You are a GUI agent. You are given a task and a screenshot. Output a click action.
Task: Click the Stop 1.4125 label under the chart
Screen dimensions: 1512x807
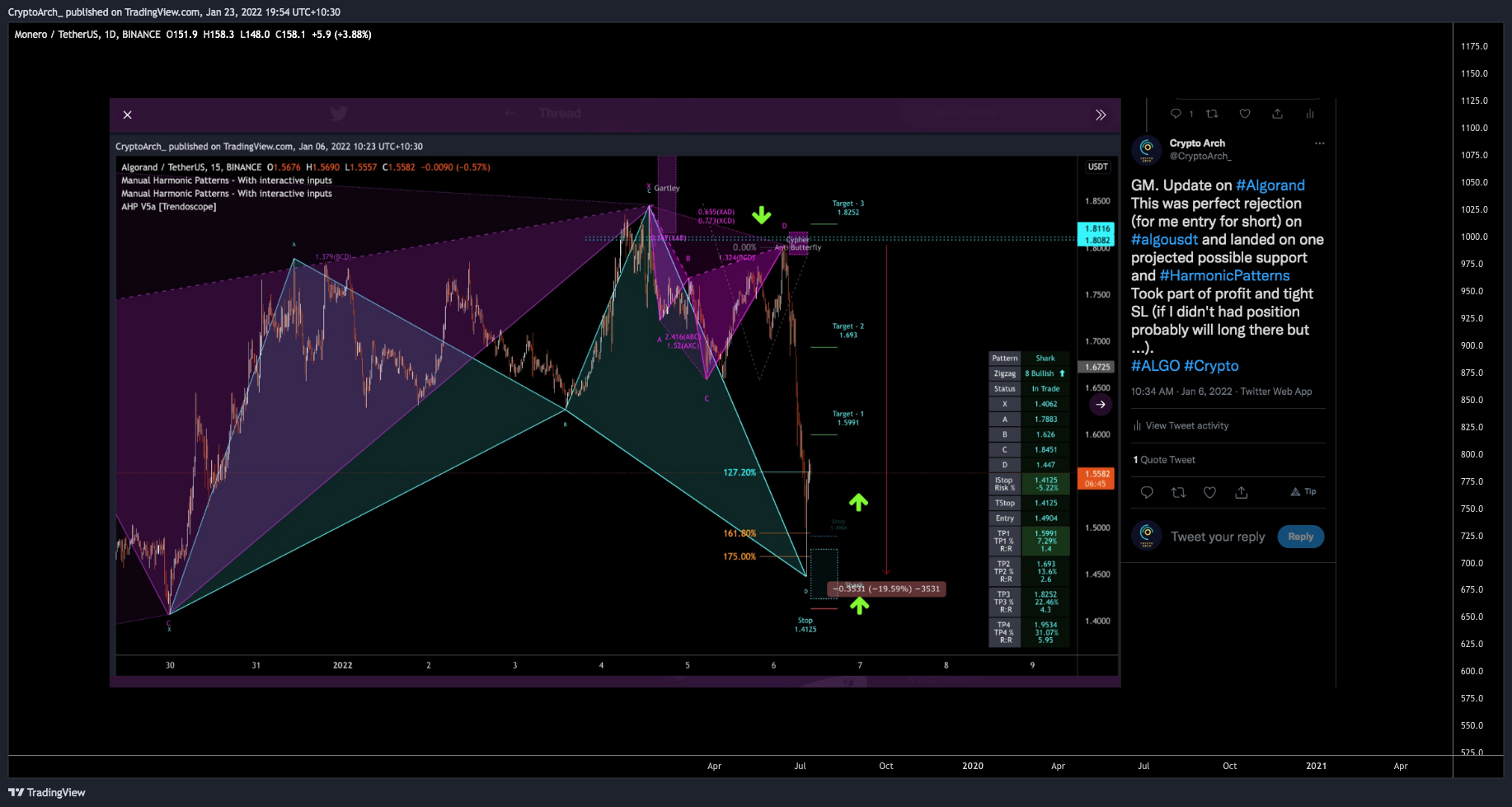click(805, 625)
